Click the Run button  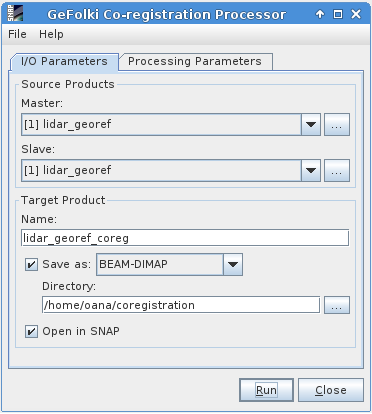coord(266,390)
